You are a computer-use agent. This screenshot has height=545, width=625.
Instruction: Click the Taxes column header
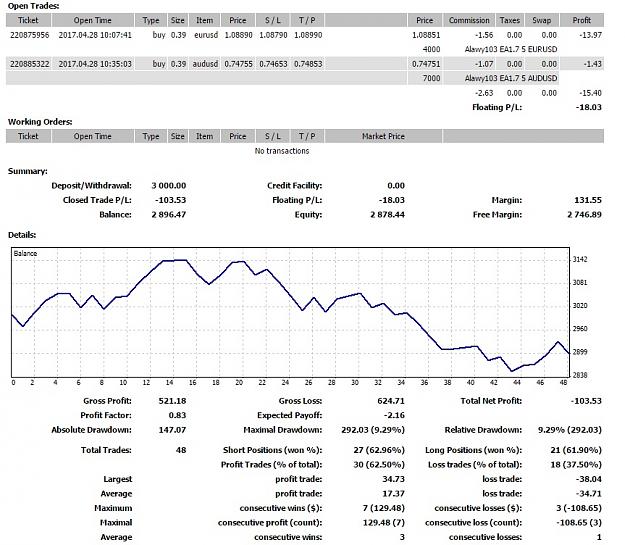[x=510, y=20]
